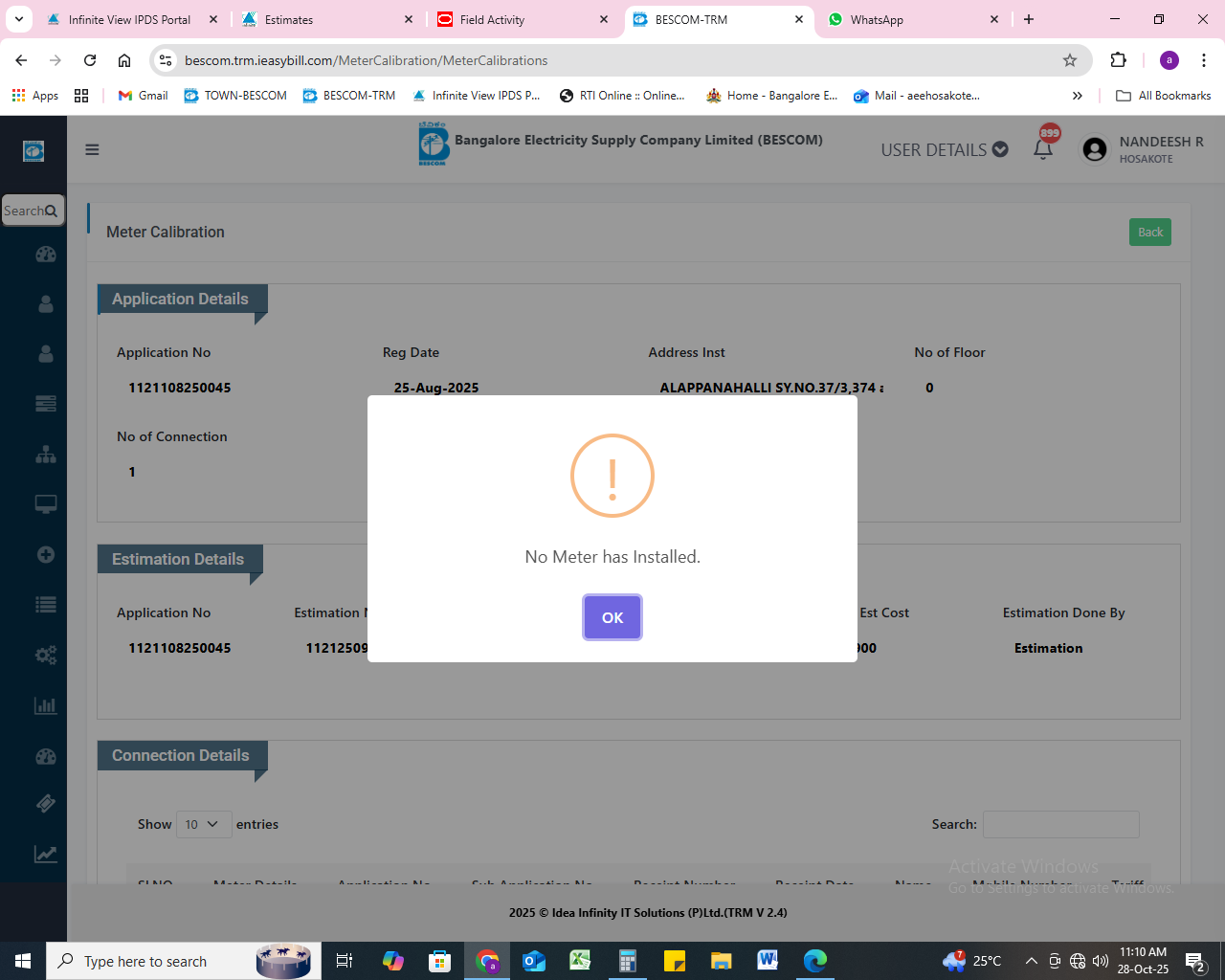Open the BESCOM-TRM bookmark
Image resolution: width=1225 pixels, height=980 pixels.
[x=349, y=96]
